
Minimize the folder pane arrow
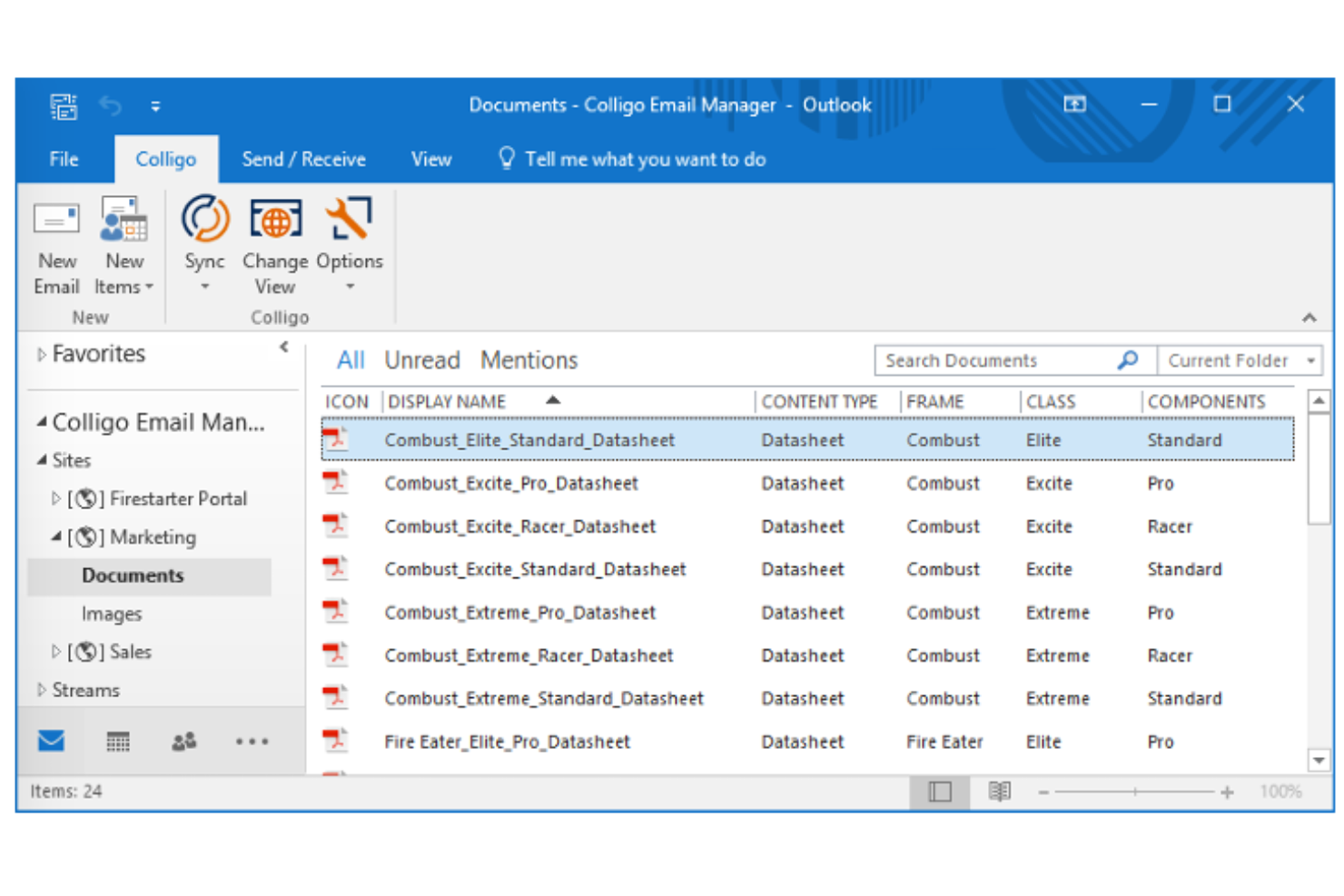tap(284, 347)
